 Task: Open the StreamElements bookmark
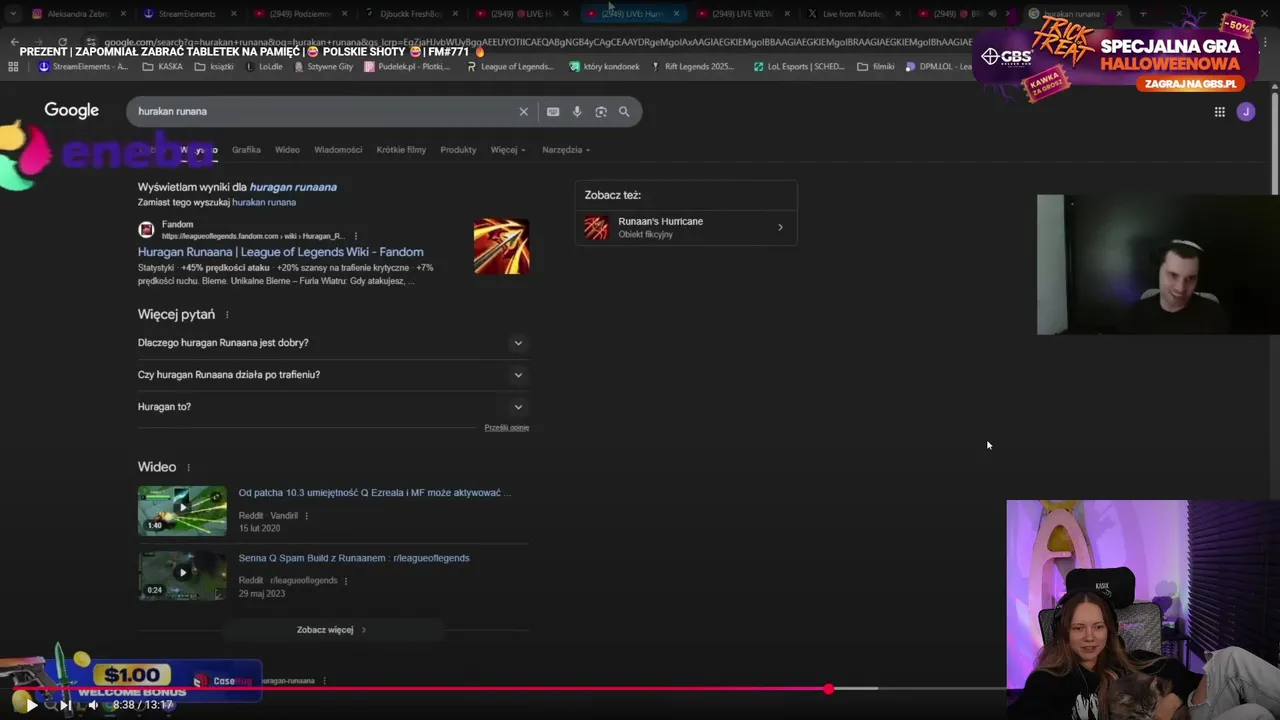pos(84,67)
